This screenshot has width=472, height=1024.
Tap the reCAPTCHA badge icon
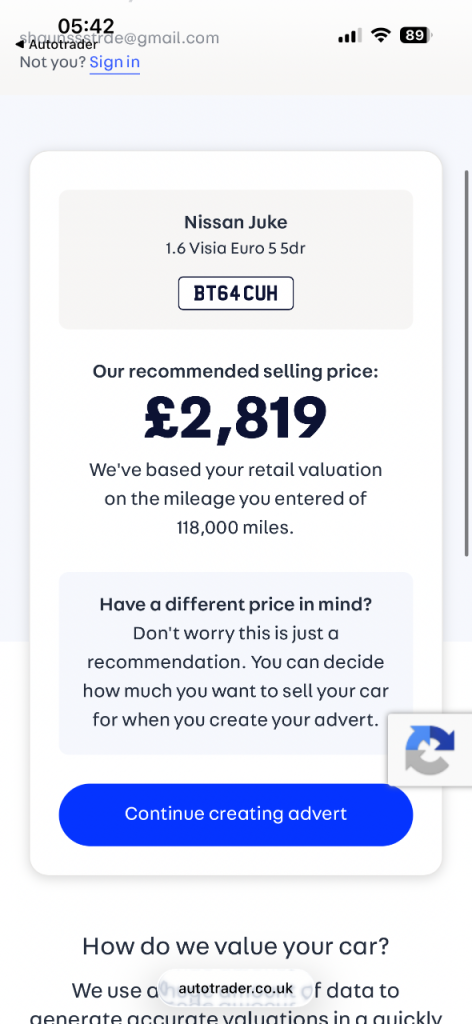[430, 750]
